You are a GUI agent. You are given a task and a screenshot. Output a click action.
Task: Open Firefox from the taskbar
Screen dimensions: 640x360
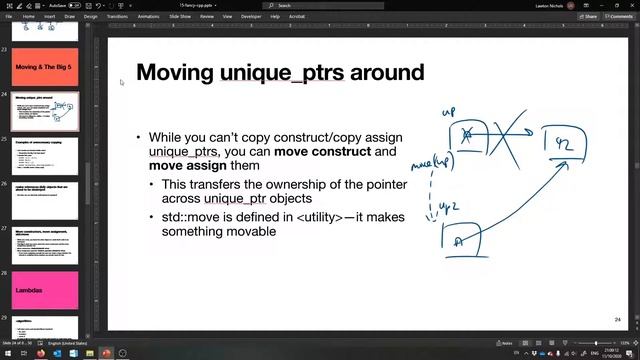tap(41, 353)
